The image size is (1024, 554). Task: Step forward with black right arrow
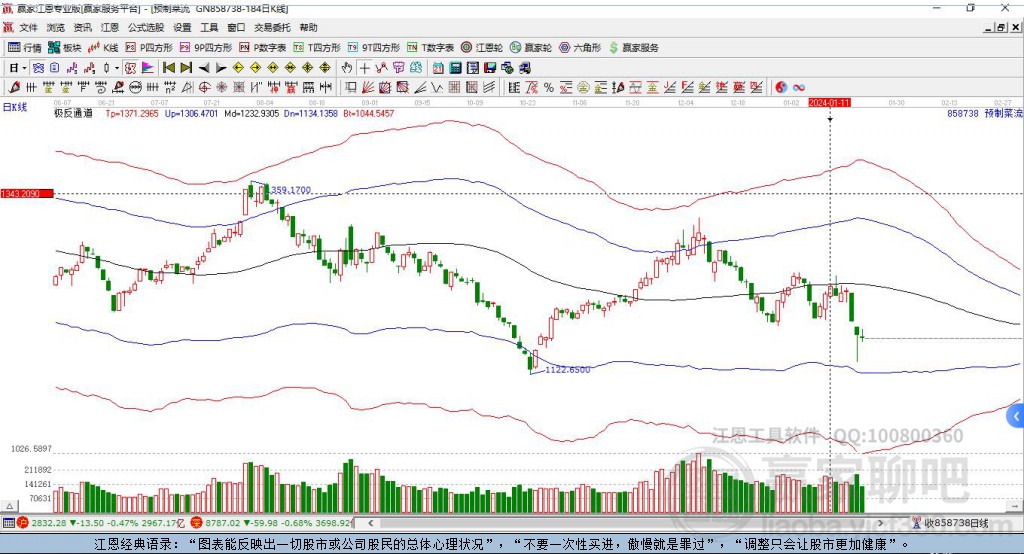tap(221, 68)
